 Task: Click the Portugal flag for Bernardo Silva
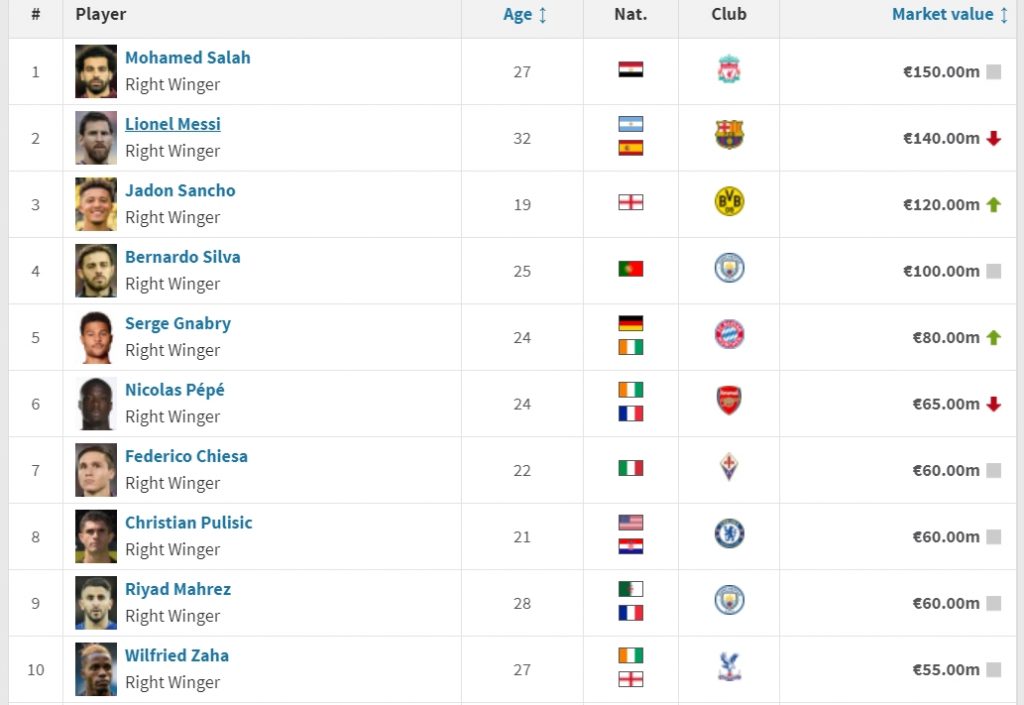pos(631,269)
